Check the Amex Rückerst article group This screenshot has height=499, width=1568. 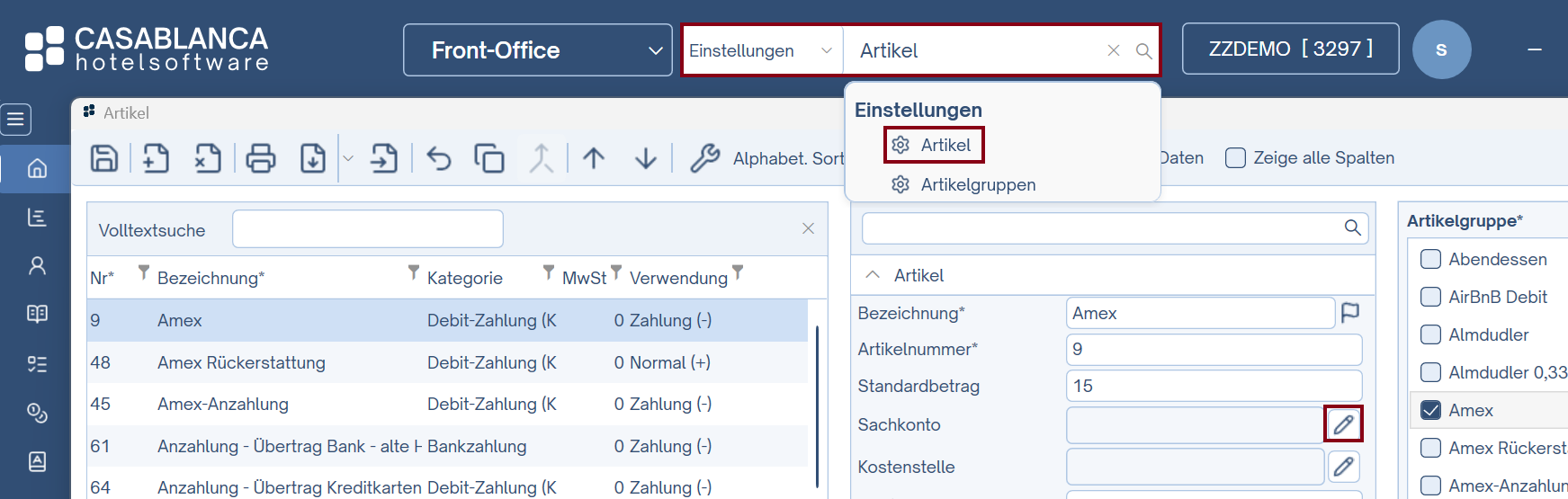[x=1430, y=448]
